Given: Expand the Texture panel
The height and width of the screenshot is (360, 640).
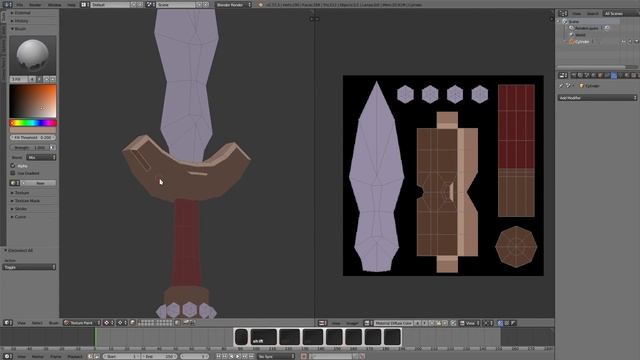Looking at the screenshot, I should (21, 193).
